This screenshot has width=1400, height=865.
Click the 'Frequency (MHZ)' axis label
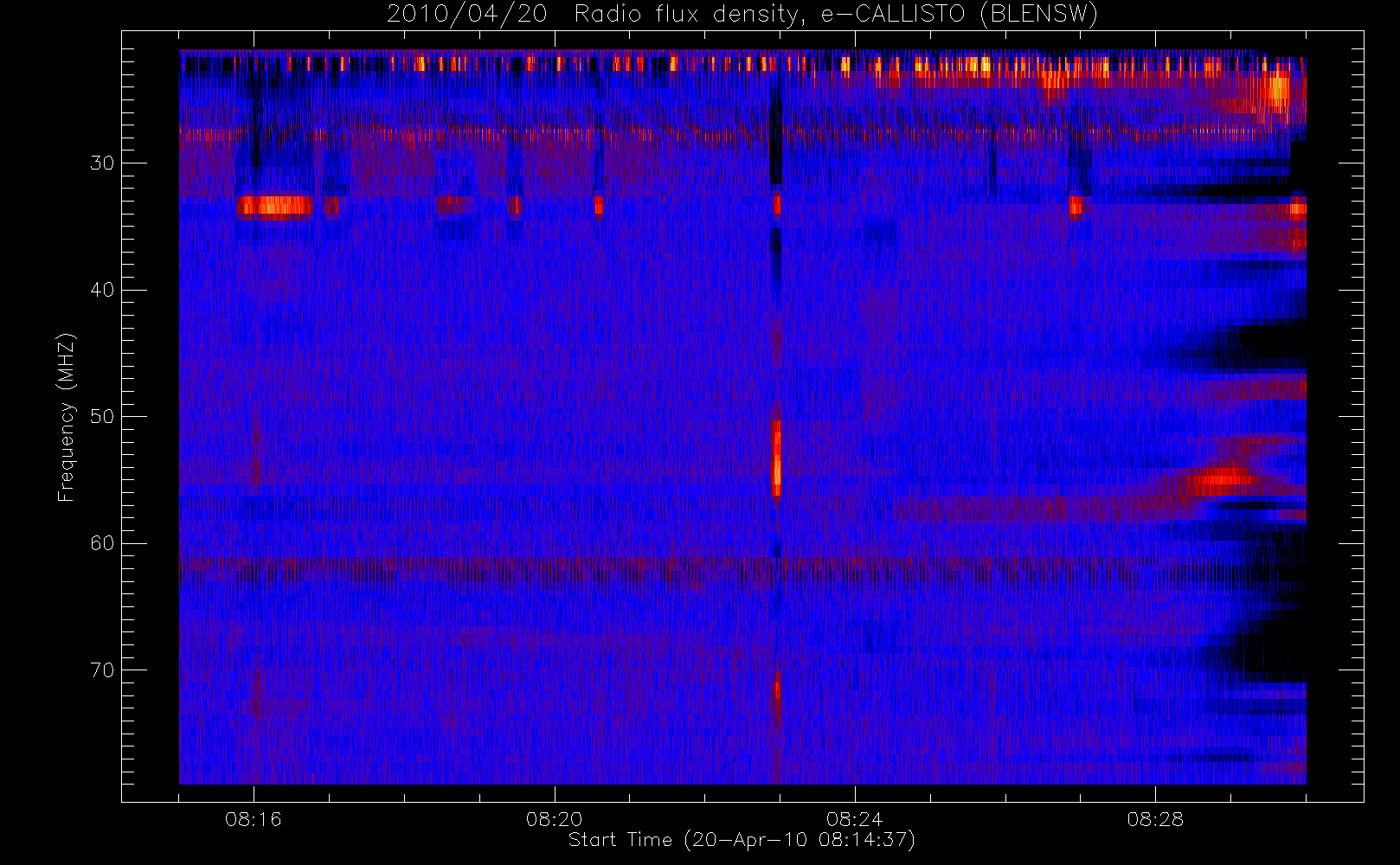67,417
